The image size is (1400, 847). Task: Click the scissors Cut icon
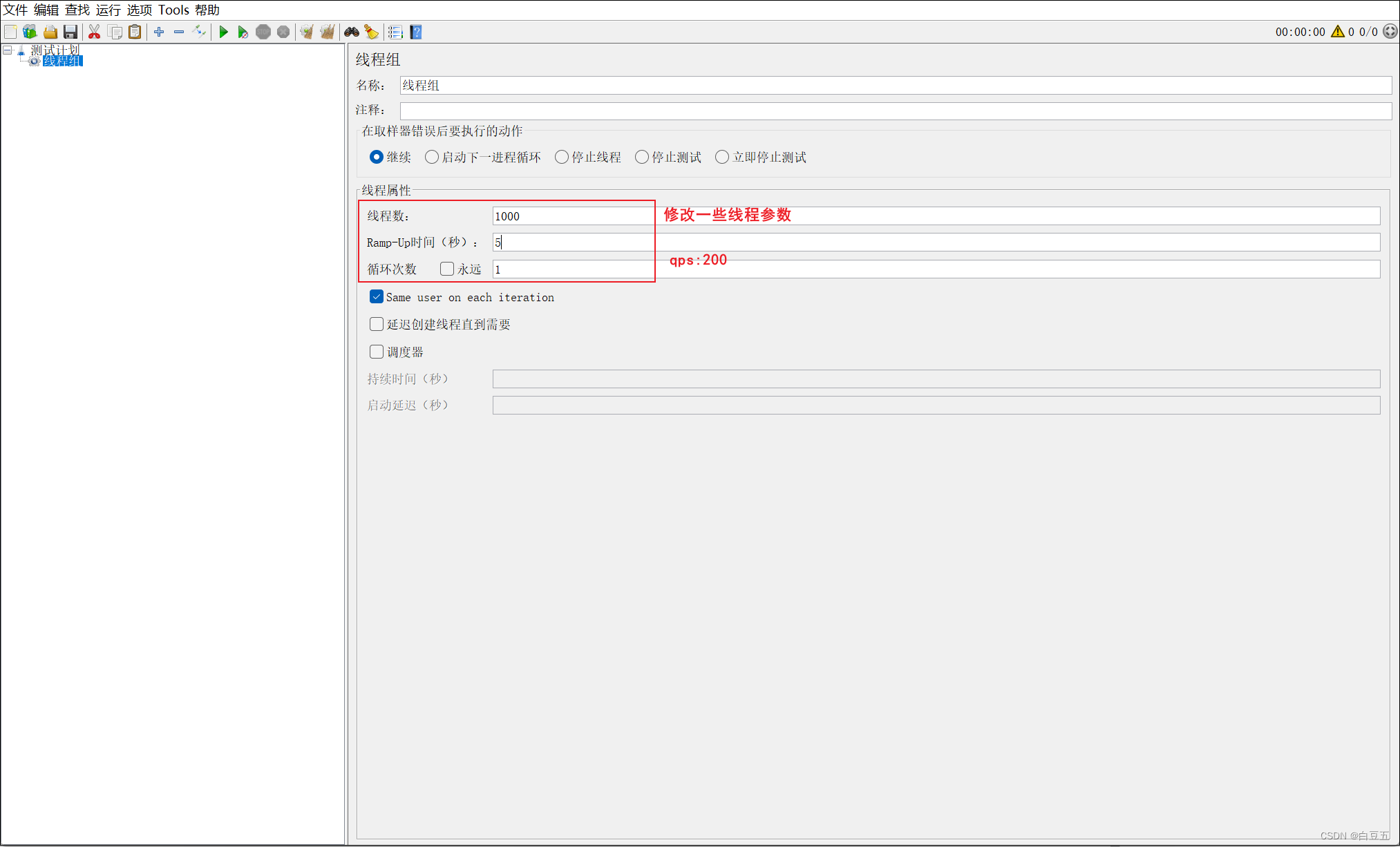(x=95, y=32)
